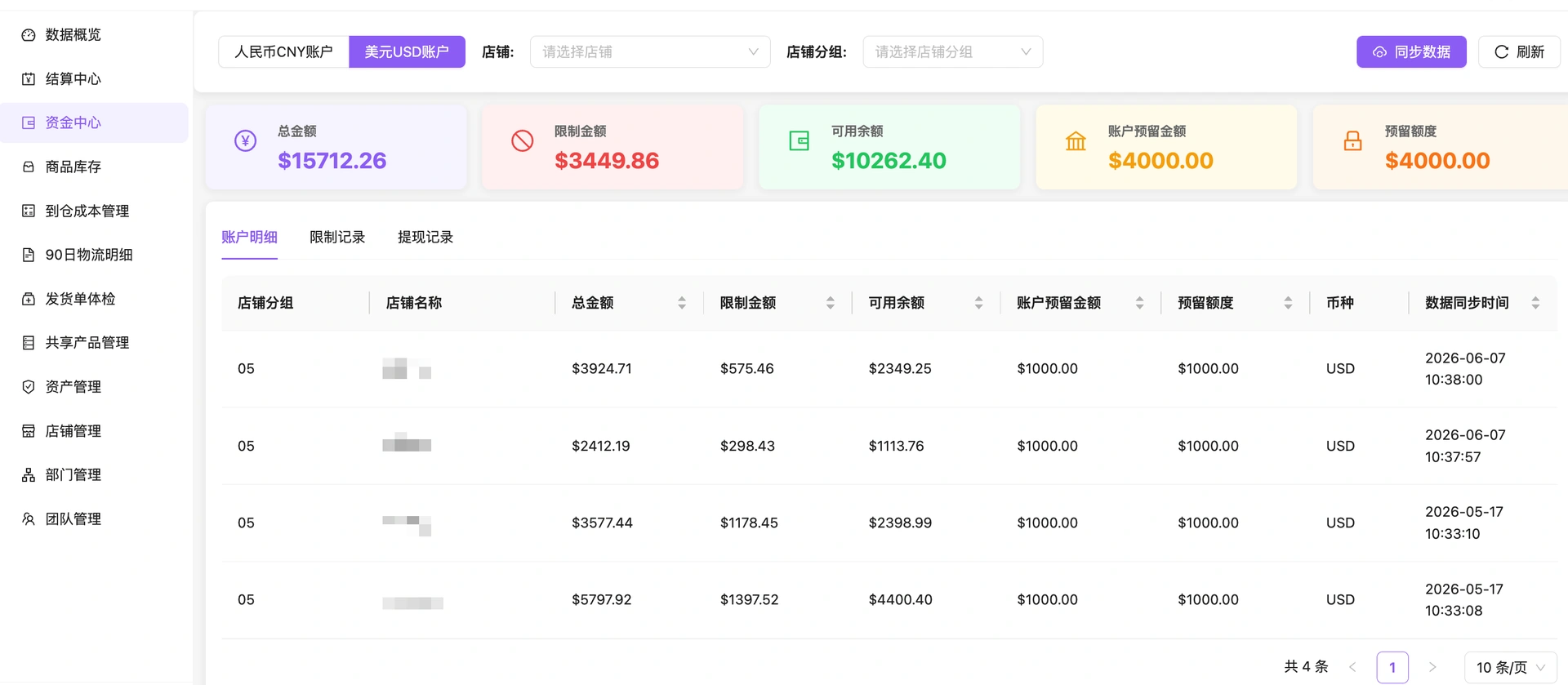
Task: Open 数据概览 in sidebar menu
Action: (94, 35)
